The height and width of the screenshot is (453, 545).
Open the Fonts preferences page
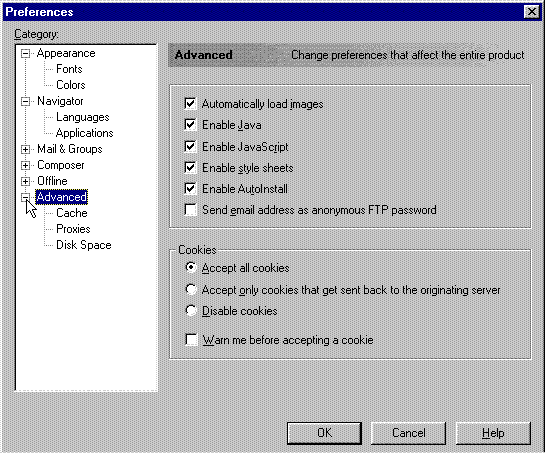click(x=69, y=69)
